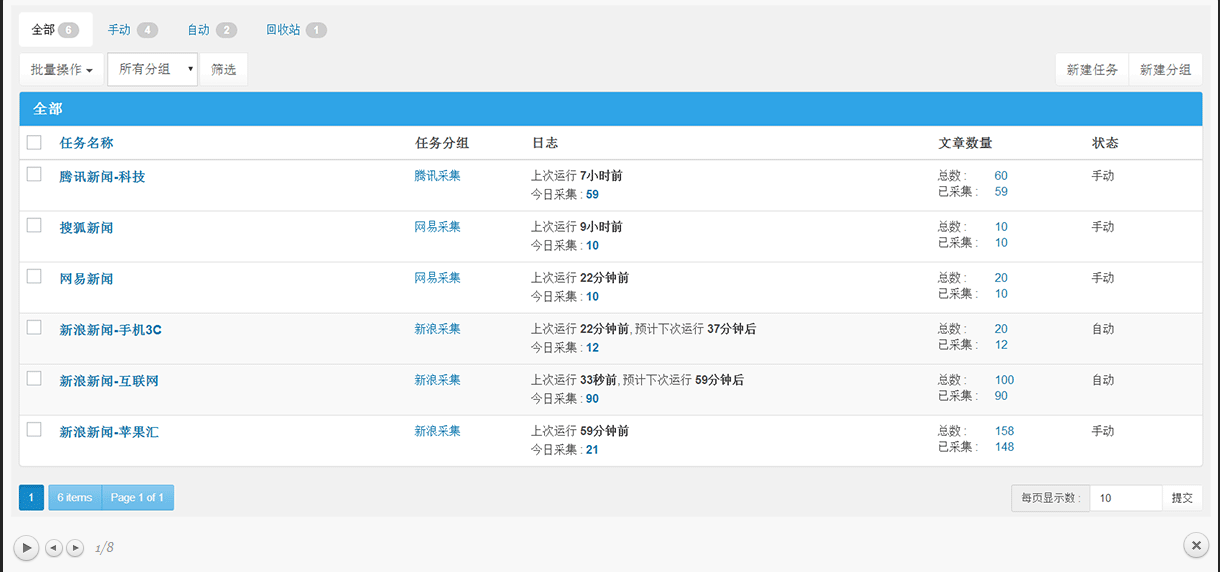Viewport: 1220px width, 572px height.
Task: Switch to the 自动 tab
Action: click(x=211, y=30)
